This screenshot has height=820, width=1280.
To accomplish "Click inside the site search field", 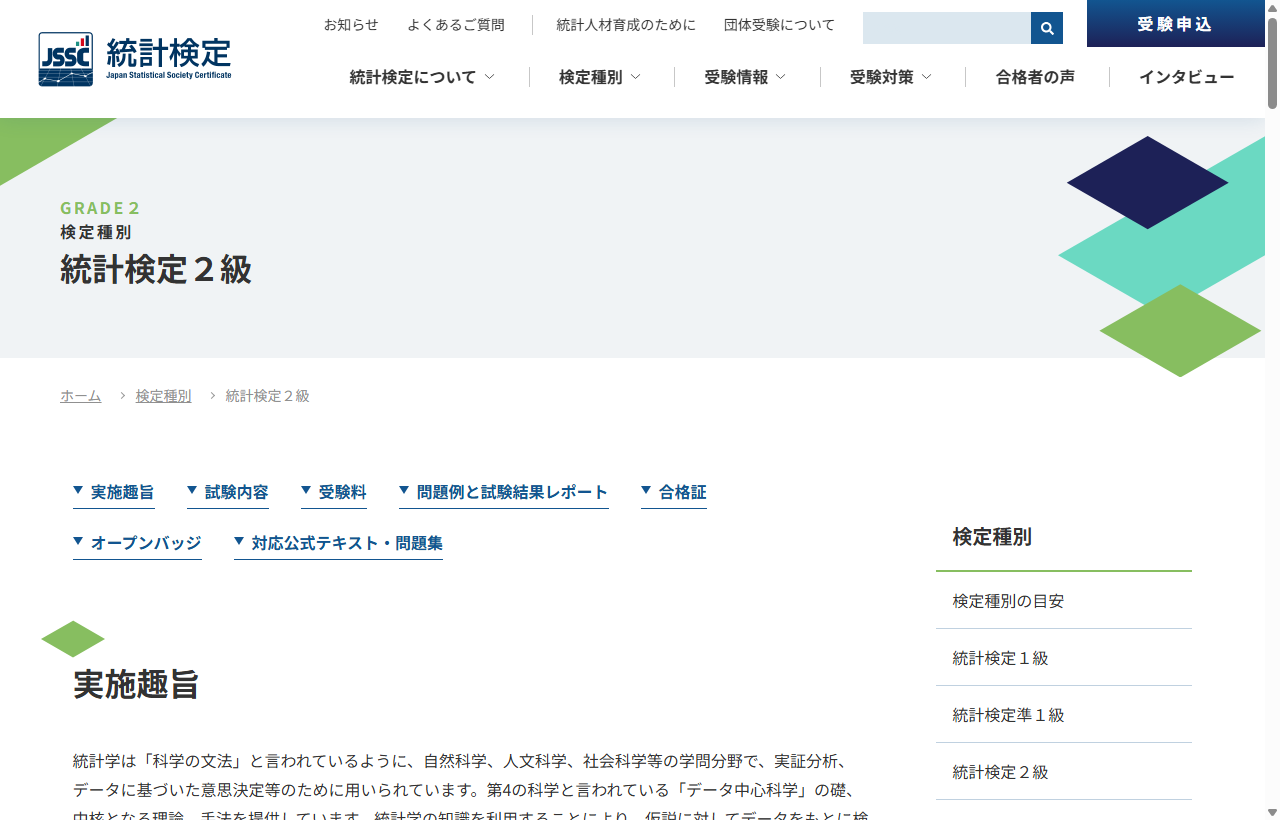I will 947,28.
